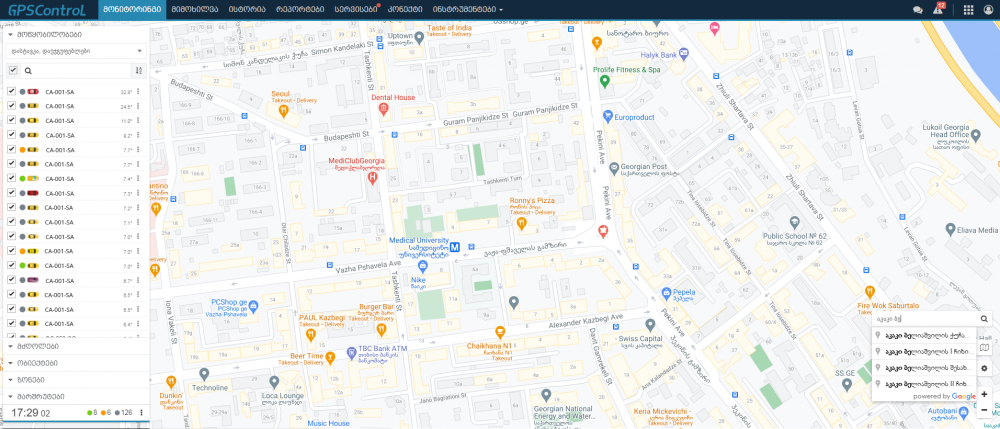Screen dimensions: 1000x429
Task: Uncheck the device row showing 24.5°
Action: (x=11, y=106)
